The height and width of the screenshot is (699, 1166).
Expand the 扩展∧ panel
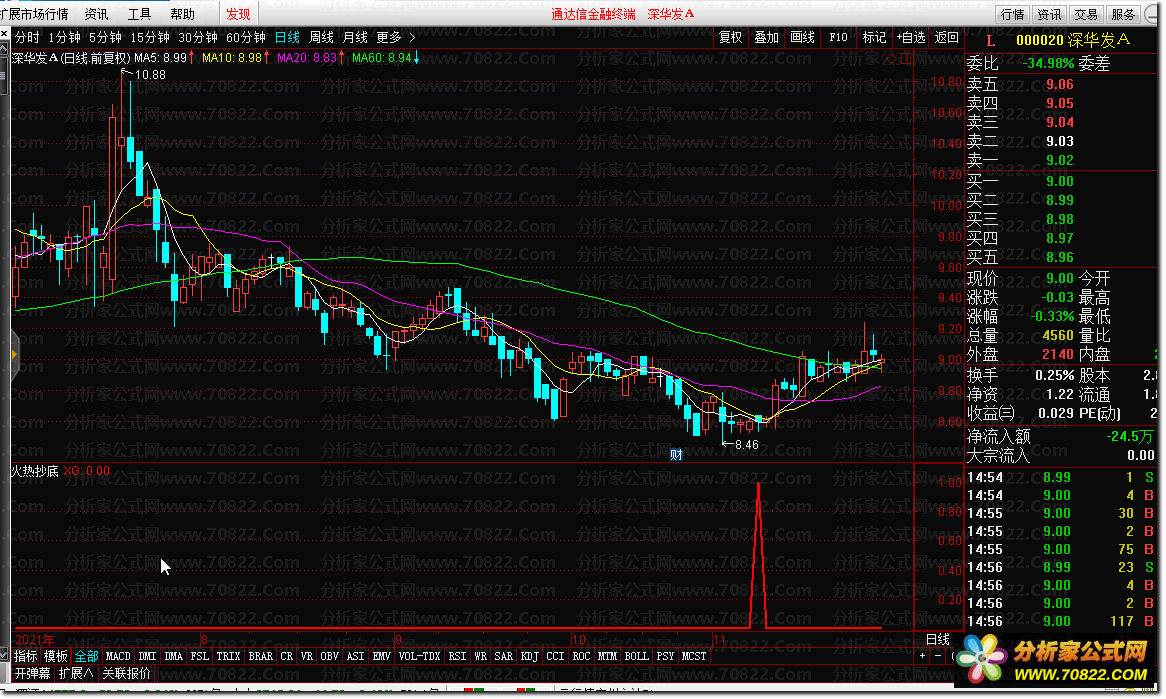(x=76, y=673)
